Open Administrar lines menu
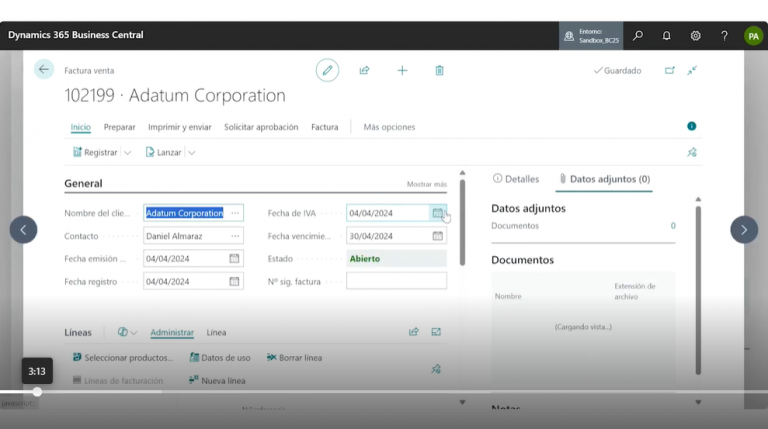The image size is (768, 429). tap(172, 332)
